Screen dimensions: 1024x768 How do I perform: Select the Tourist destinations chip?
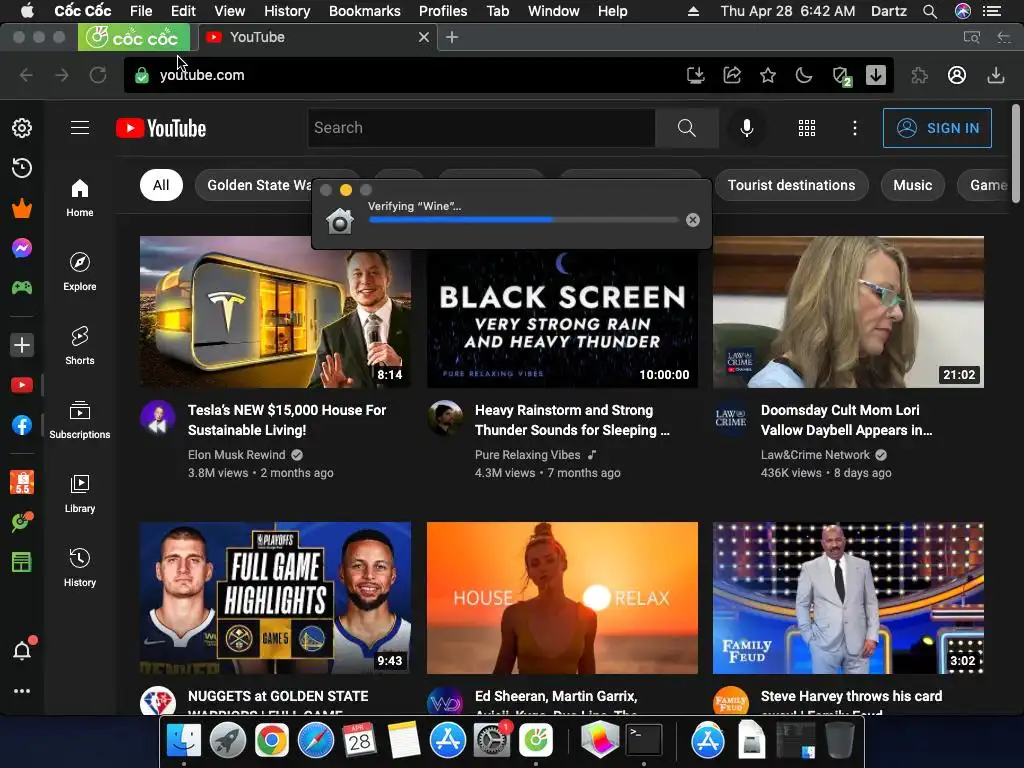click(792, 185)
